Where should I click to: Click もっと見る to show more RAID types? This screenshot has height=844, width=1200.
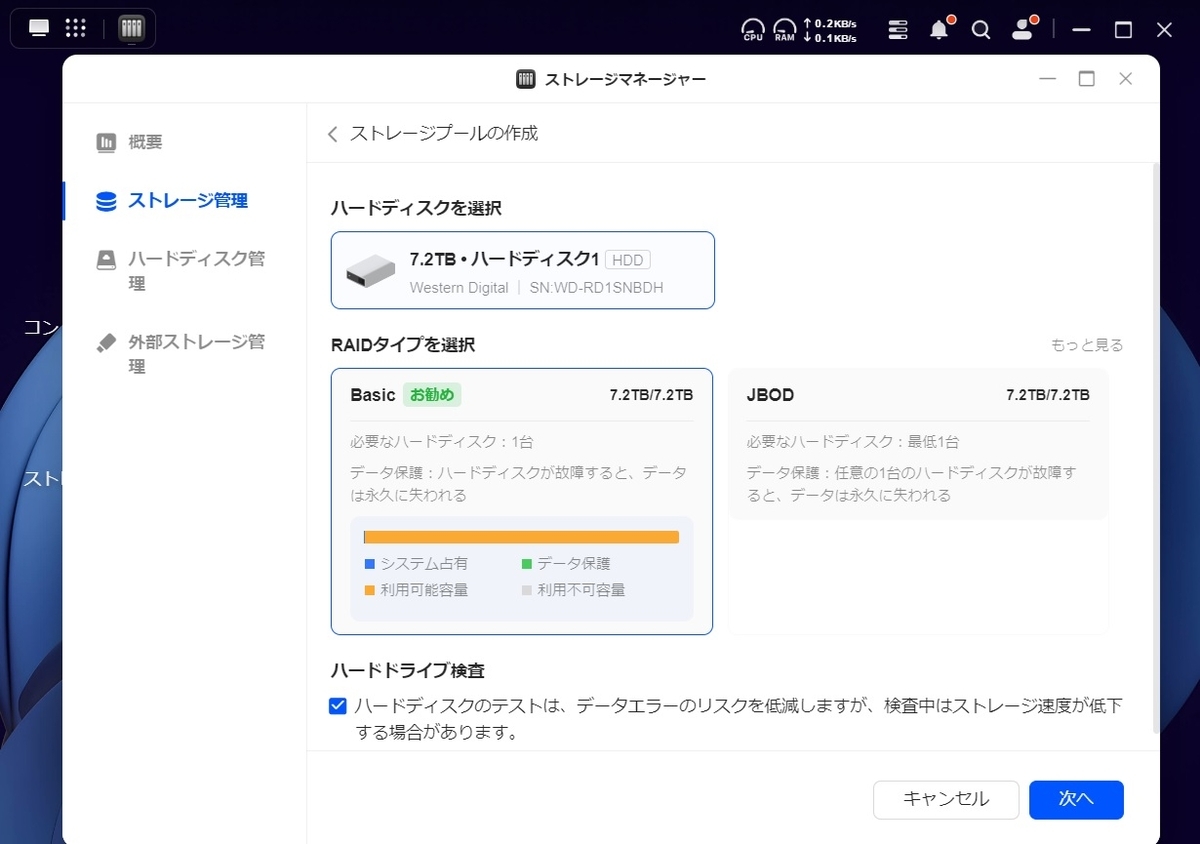tap(1087, 345)
